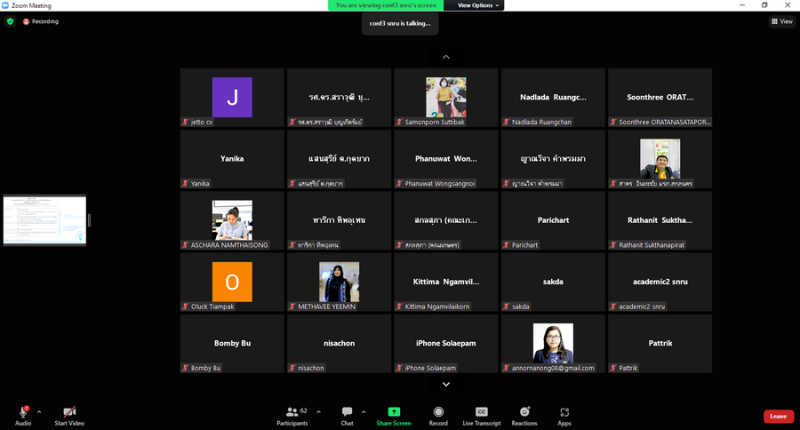This screenshot has height=430, width=800.
Task: Click the red Leave button
Action: (777, 416)
